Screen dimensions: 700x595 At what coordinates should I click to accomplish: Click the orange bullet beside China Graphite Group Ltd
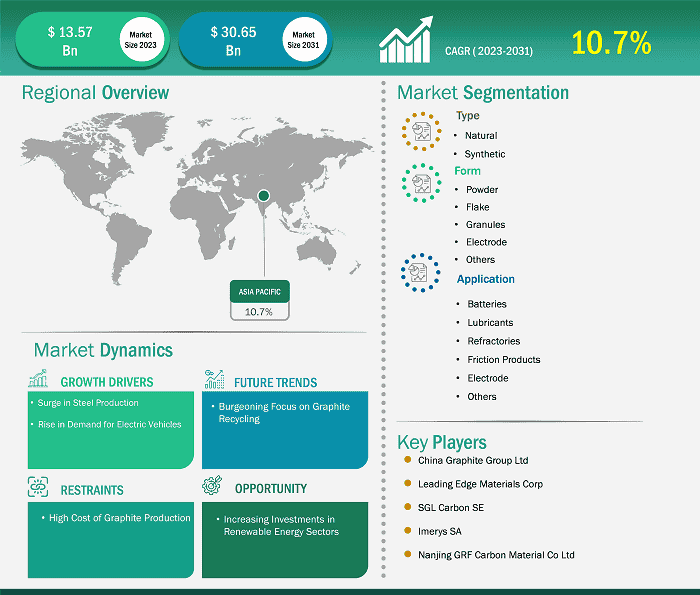click(407, 459)
